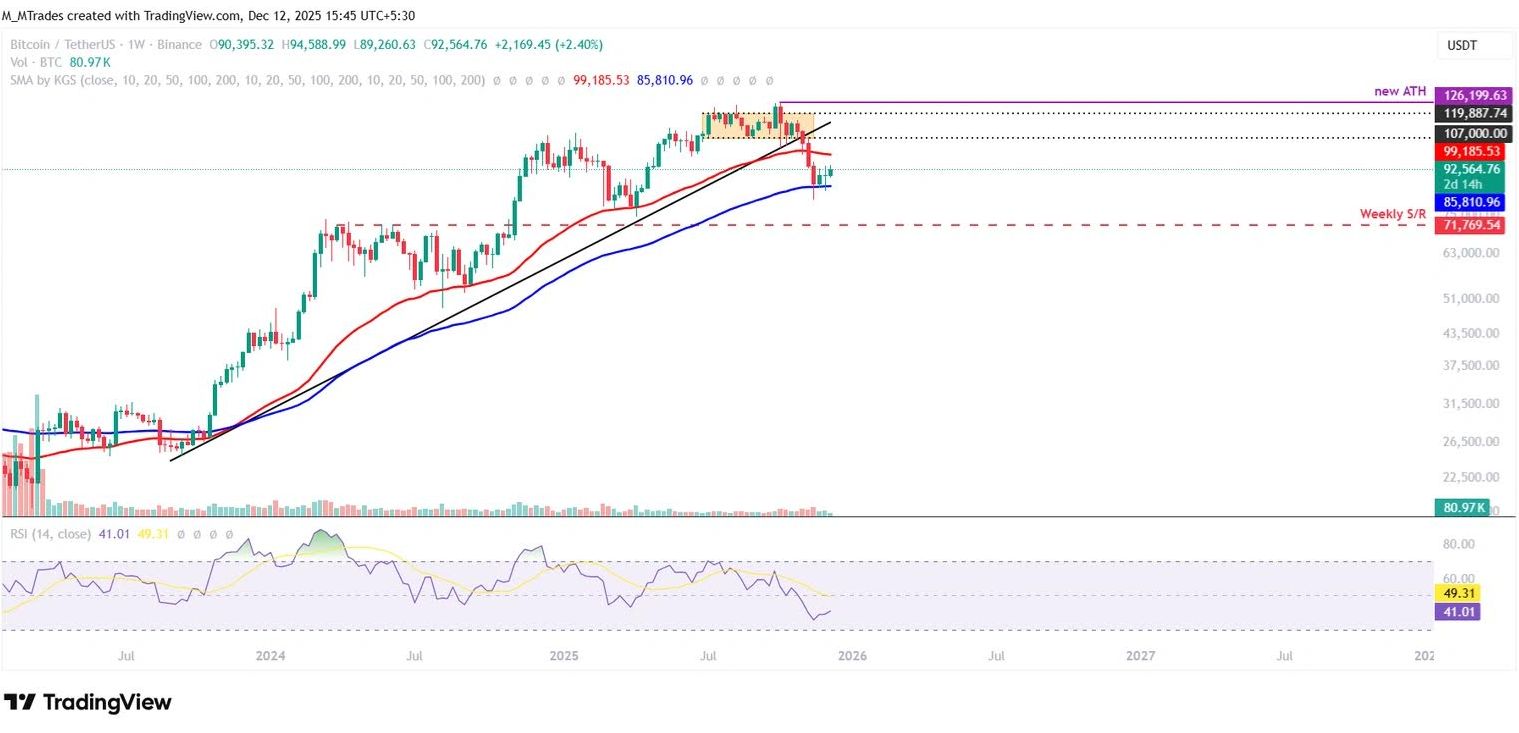Click the ø icon before the blue 85,810.96 value
The height and width of the screenshot is (733, 1519).
pyautogui.click(x=562, y=80)
